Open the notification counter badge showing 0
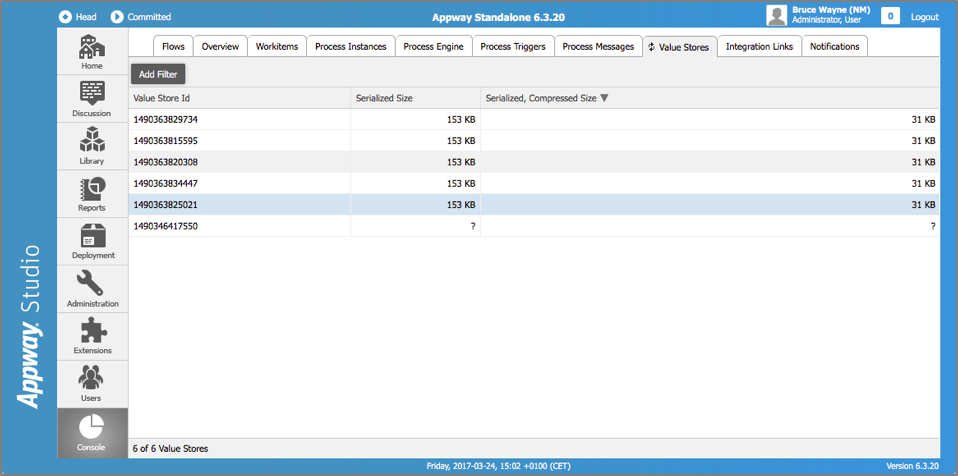This screenshot has height=476, width=958. click(x=890, y=16)
